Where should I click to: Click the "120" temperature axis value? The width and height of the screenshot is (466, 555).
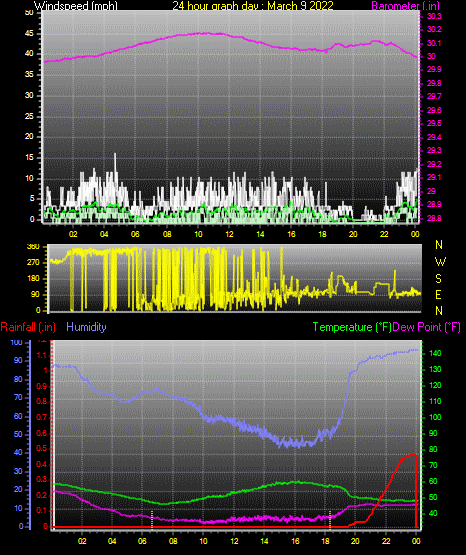click(435, 385)
